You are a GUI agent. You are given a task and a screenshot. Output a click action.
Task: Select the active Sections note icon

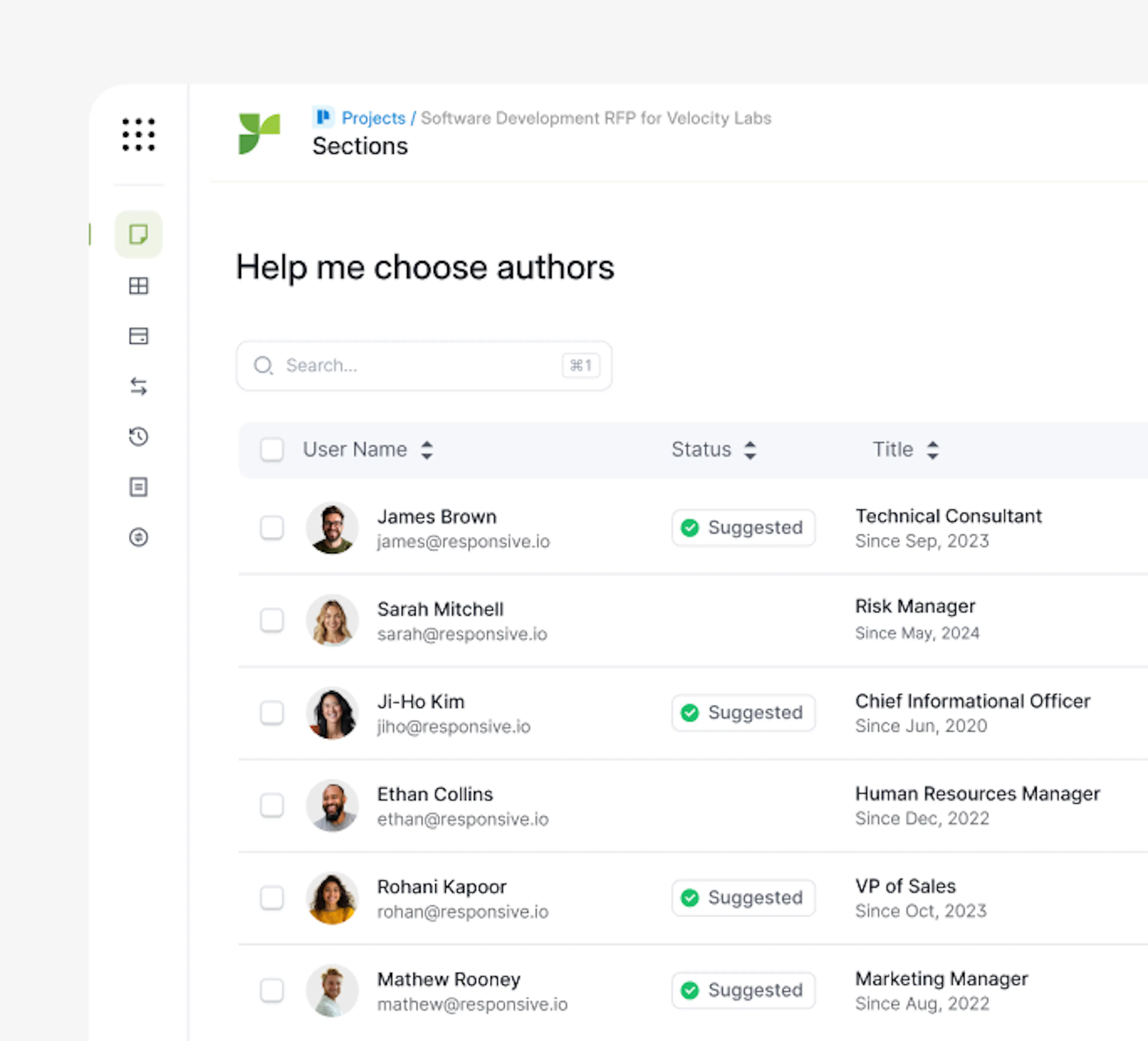click(138, 234)
